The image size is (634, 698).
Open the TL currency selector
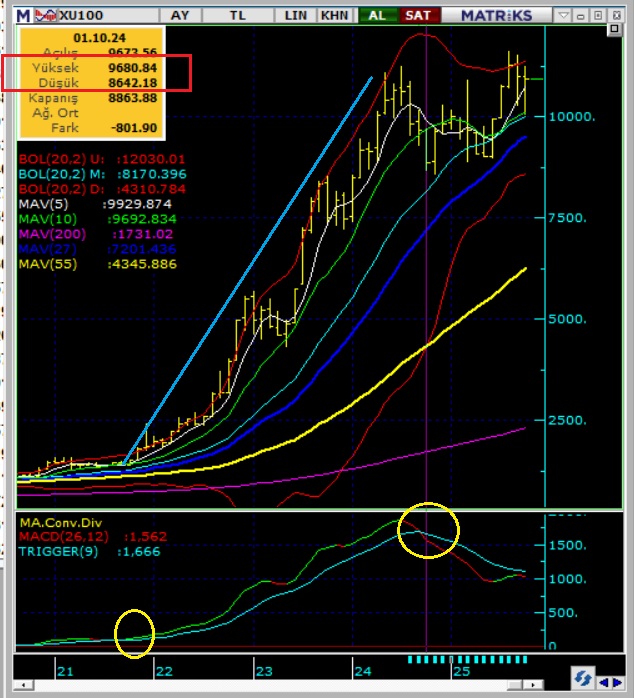238,15
